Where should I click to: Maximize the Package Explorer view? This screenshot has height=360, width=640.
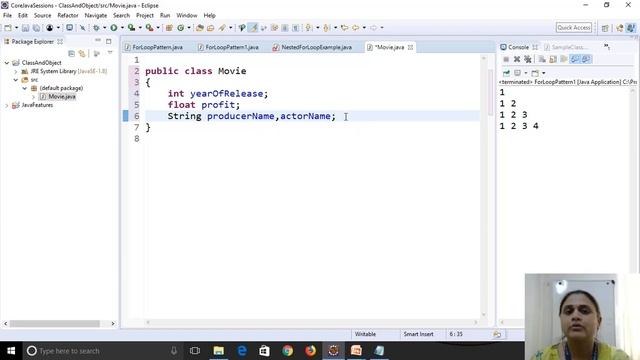coord(109,41)
